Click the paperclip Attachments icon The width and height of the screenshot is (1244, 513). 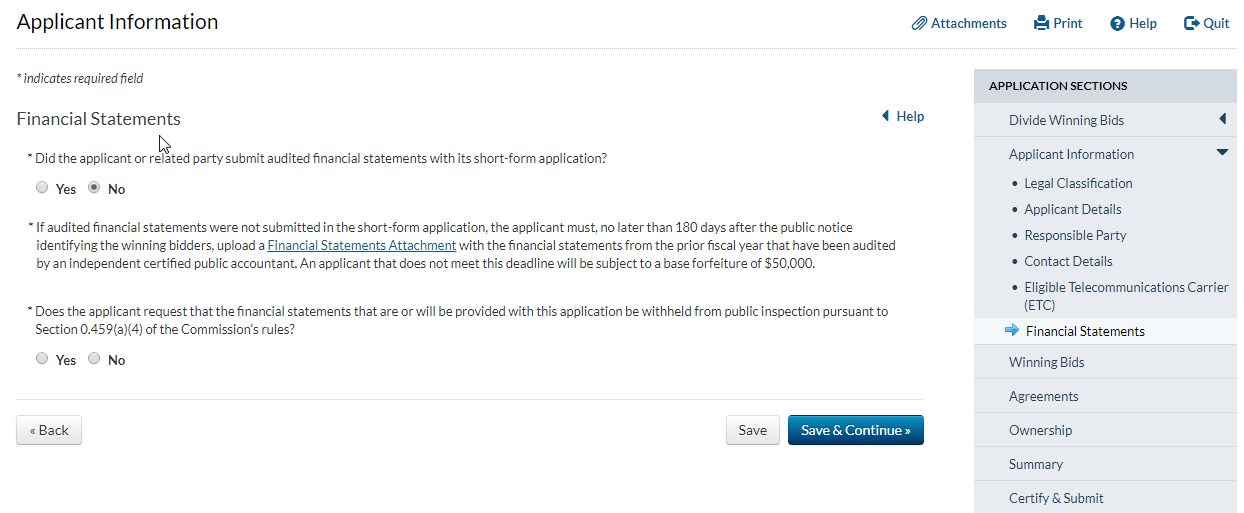919,23
